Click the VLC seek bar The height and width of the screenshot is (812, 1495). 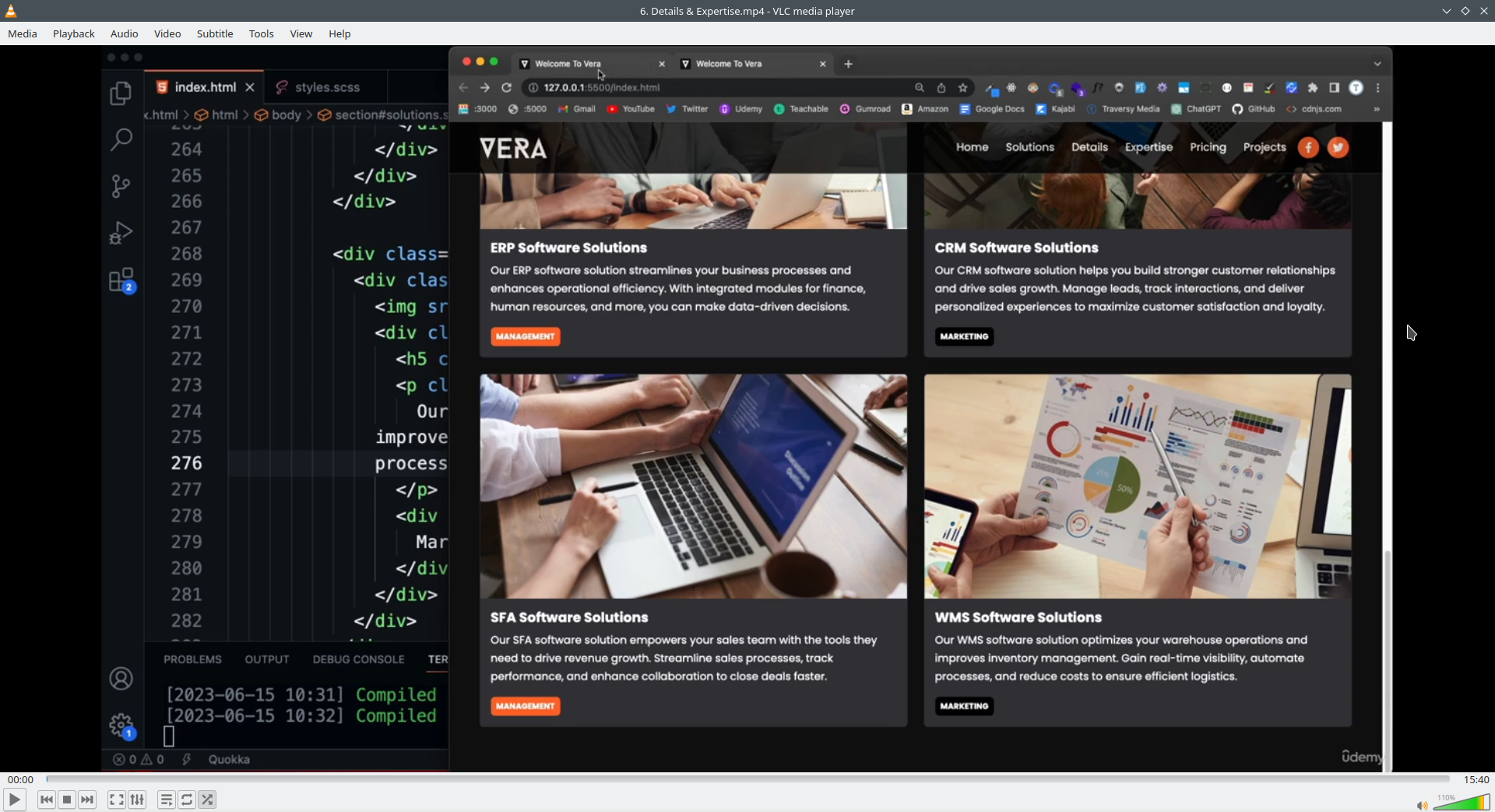(x=747, y=779)
